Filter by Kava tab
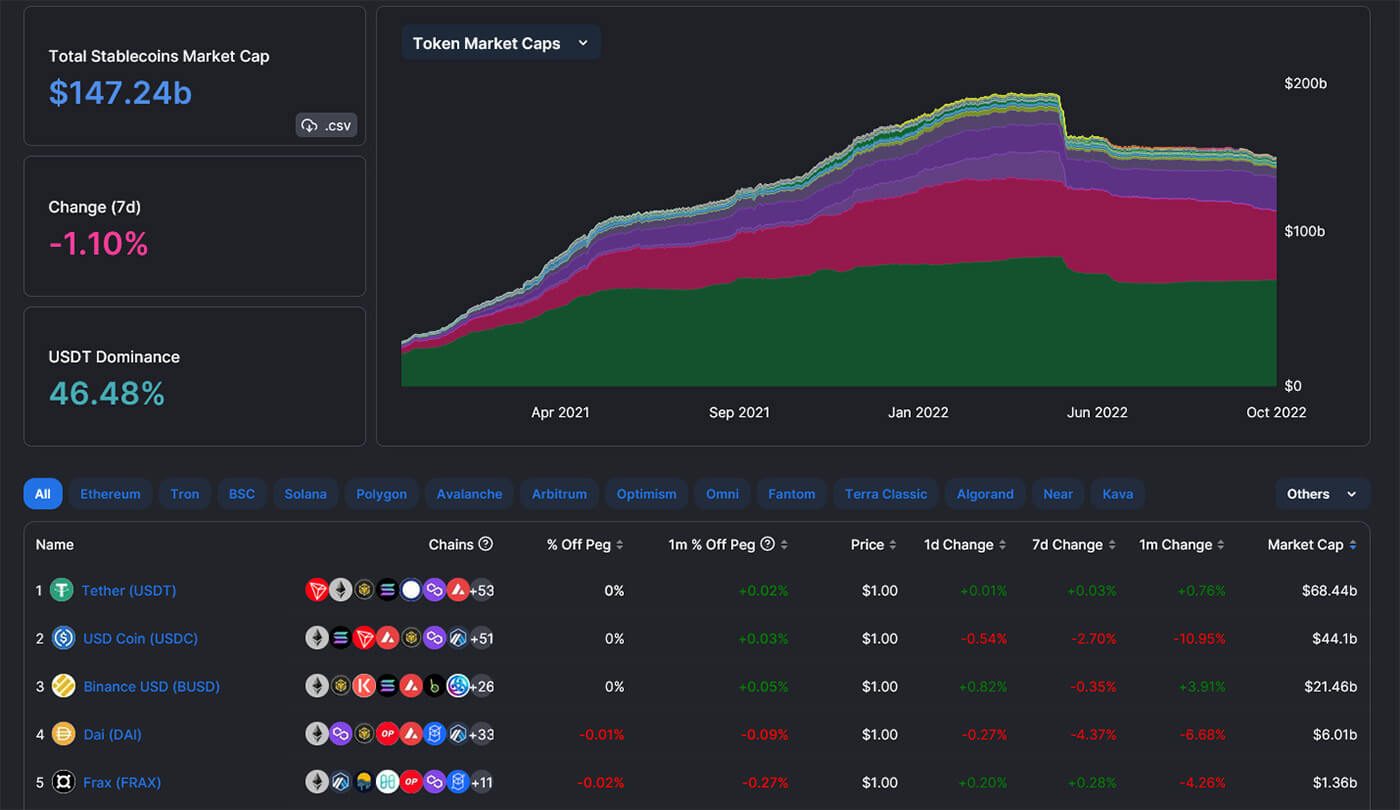This screenshot has height=810, width=1400. click(x=1118, y=494)
